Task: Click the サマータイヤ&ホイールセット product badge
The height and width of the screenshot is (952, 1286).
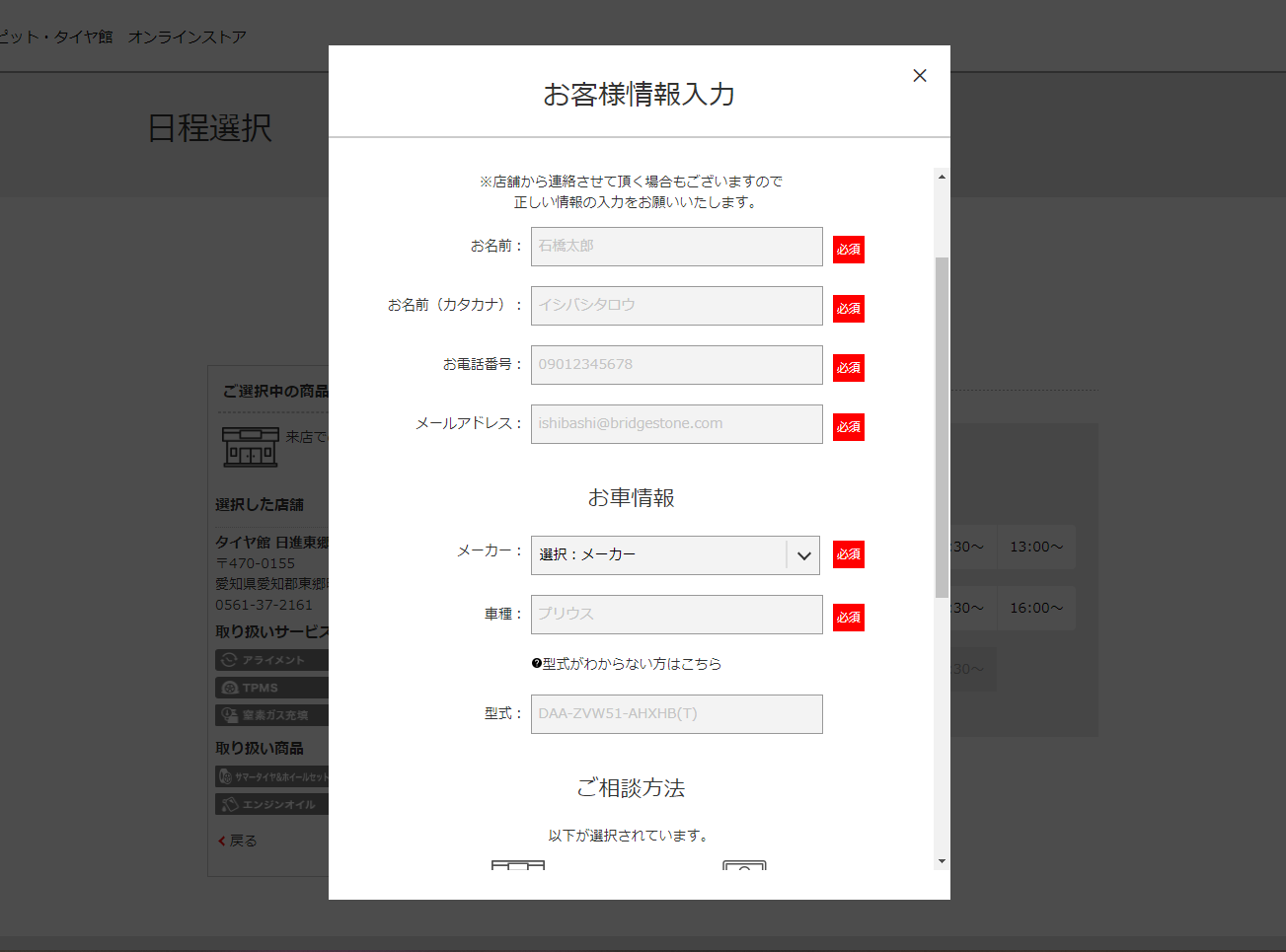Action: 272,776
